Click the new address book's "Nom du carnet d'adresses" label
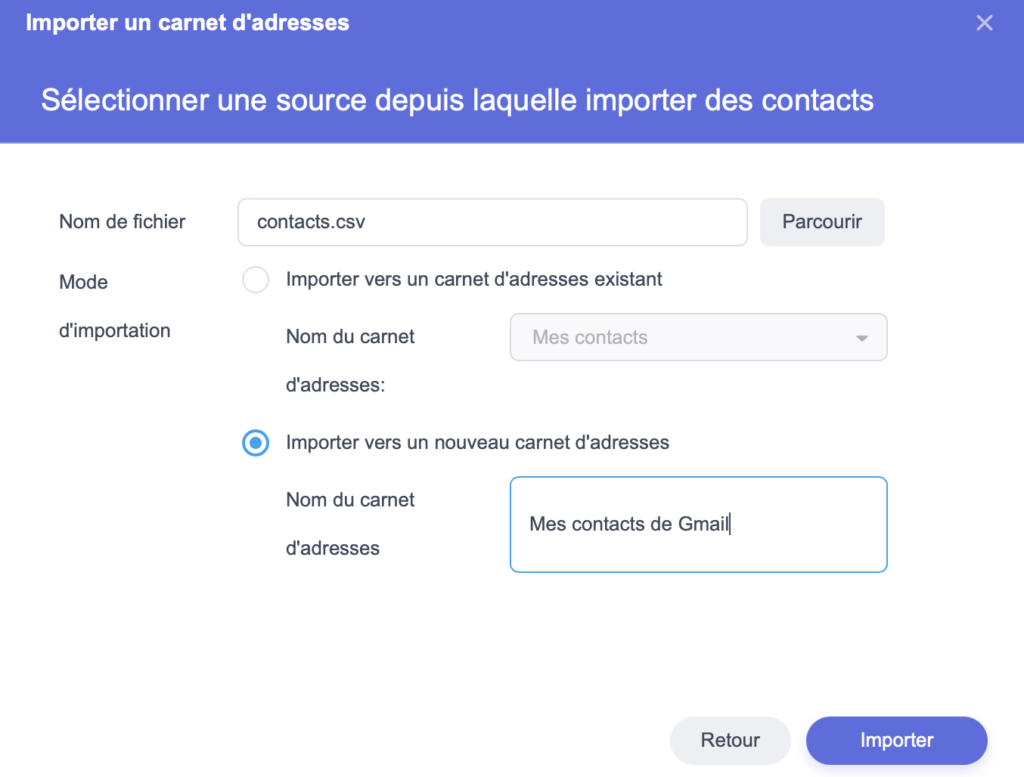 coord(350,523)
